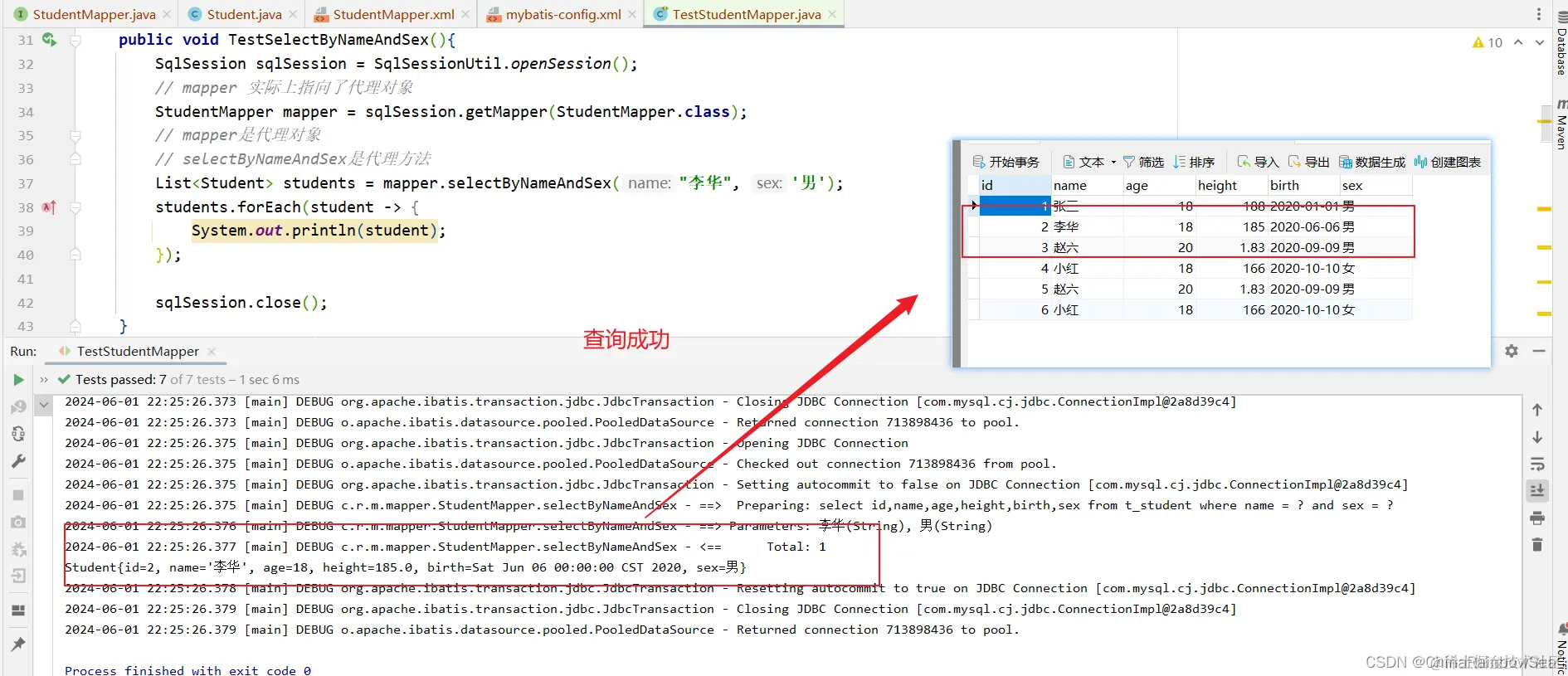Click 数据生成 in database toolbar
This screenshot has height=676, width=1568.
[x=1372, y=162]
